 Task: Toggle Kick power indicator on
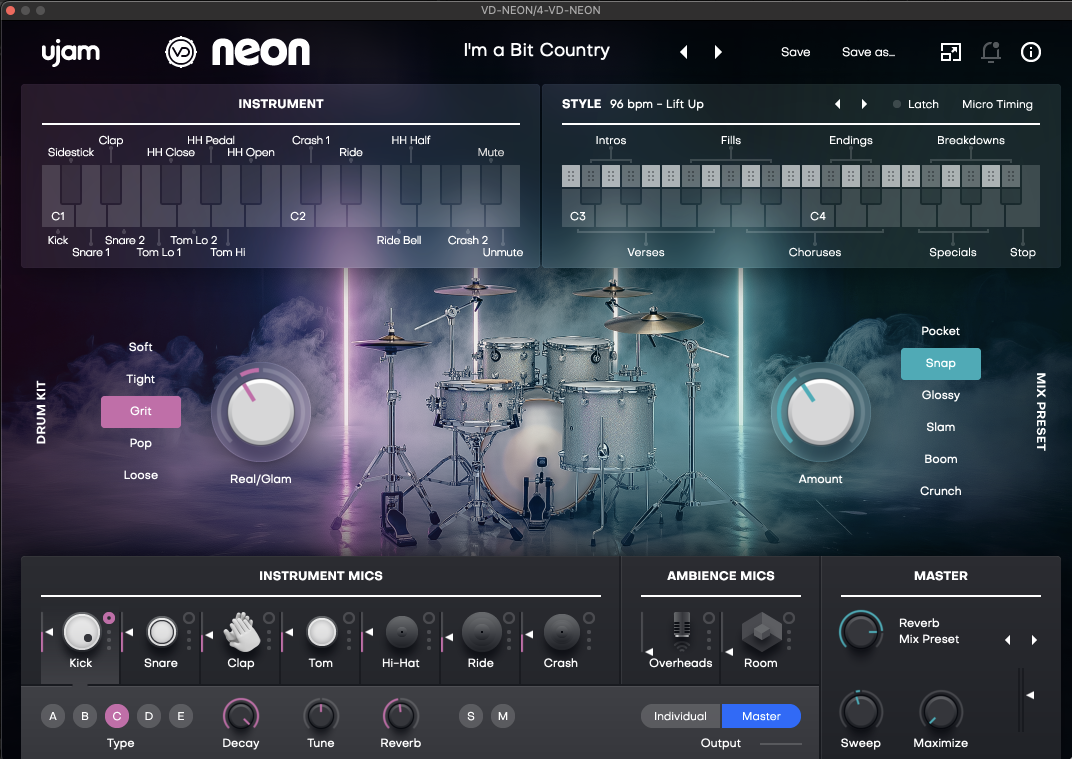click(x=109, y=617)
